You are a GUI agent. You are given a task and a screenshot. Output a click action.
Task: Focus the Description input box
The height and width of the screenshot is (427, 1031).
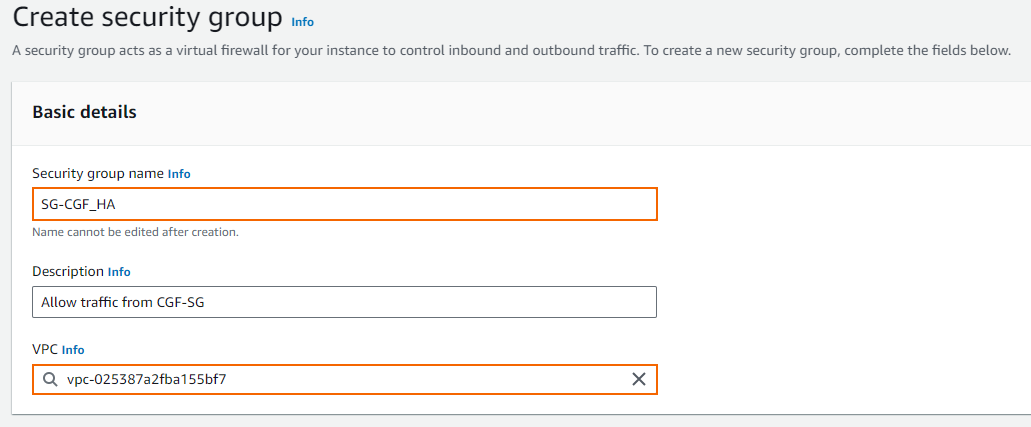[x=345, y=302]
